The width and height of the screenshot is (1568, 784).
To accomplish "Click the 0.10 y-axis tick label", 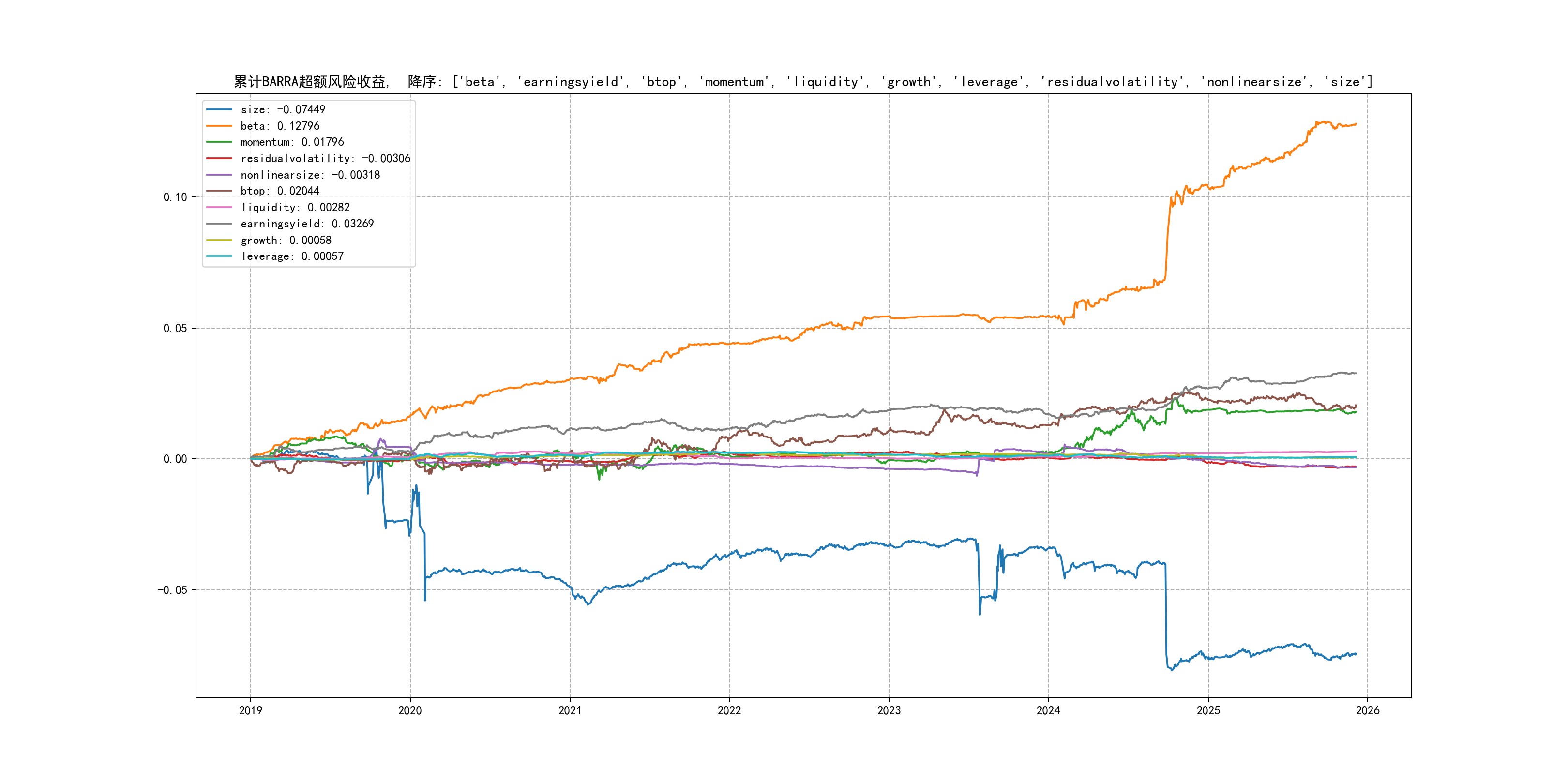I will (x=175, y=197).
